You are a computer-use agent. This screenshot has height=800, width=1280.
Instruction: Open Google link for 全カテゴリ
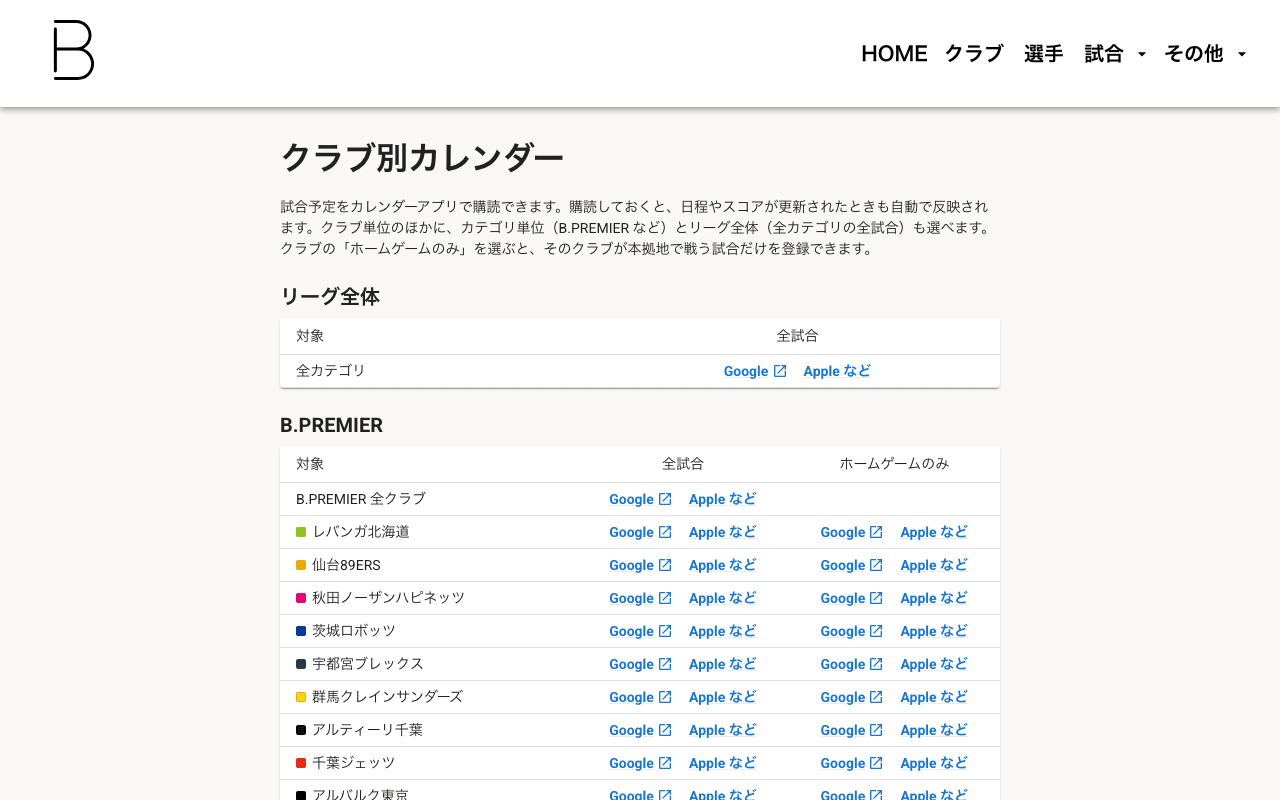pyautogui.click(x=755, y=371)
